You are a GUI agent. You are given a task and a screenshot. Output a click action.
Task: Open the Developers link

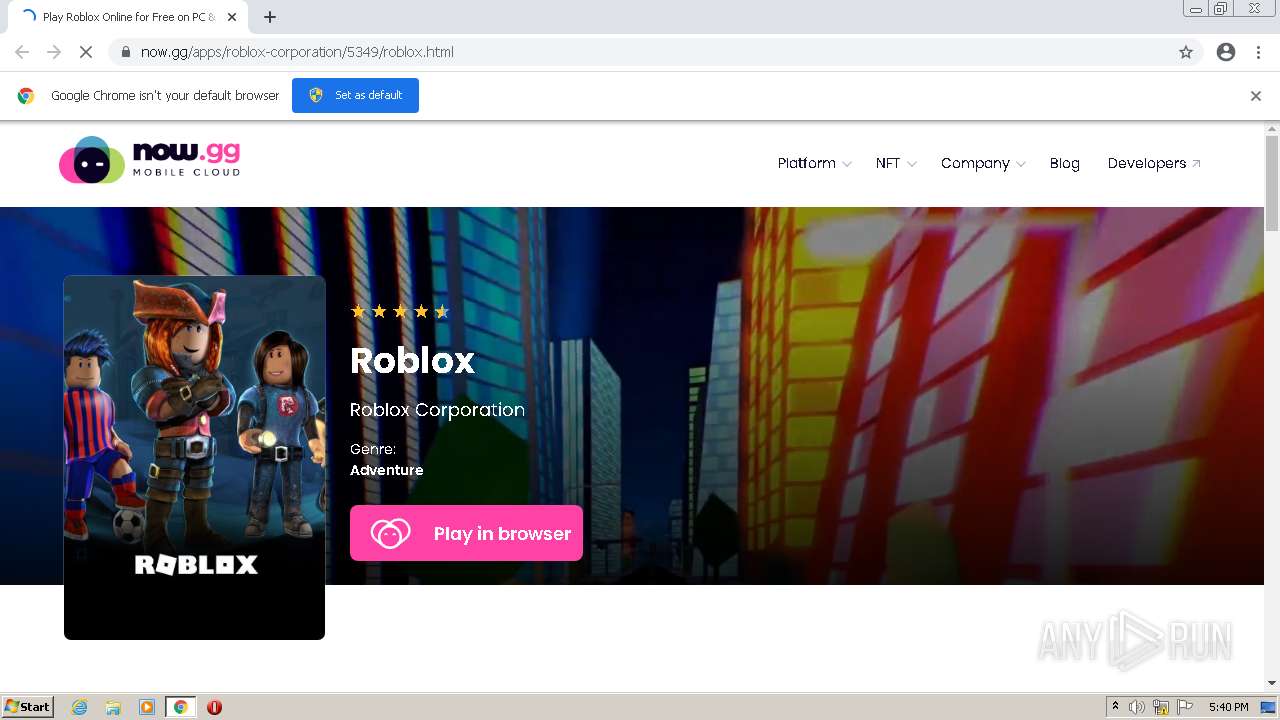1154,163
